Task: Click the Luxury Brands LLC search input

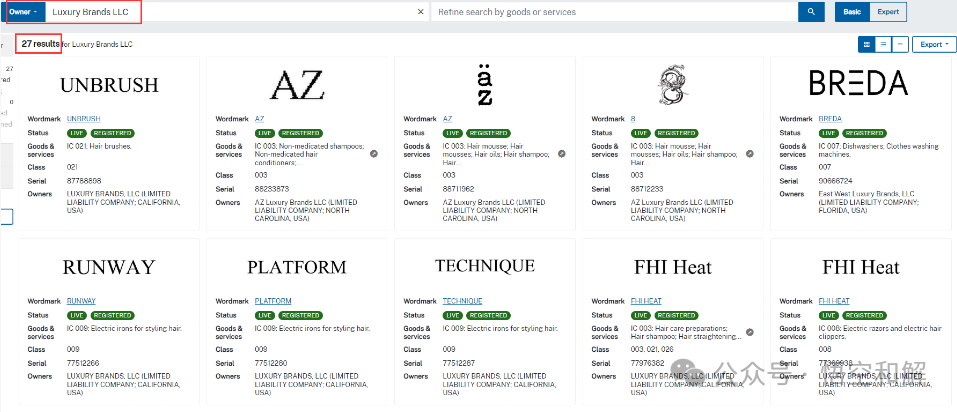Action: [230, 12]
